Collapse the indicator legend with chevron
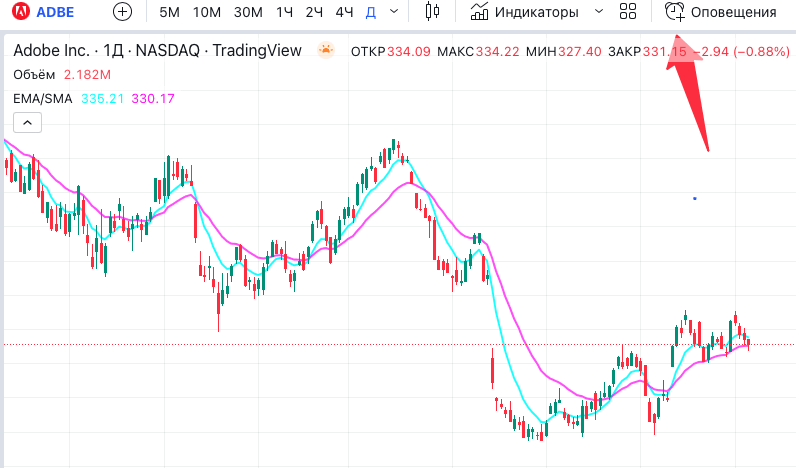 [x=26, y=122]
